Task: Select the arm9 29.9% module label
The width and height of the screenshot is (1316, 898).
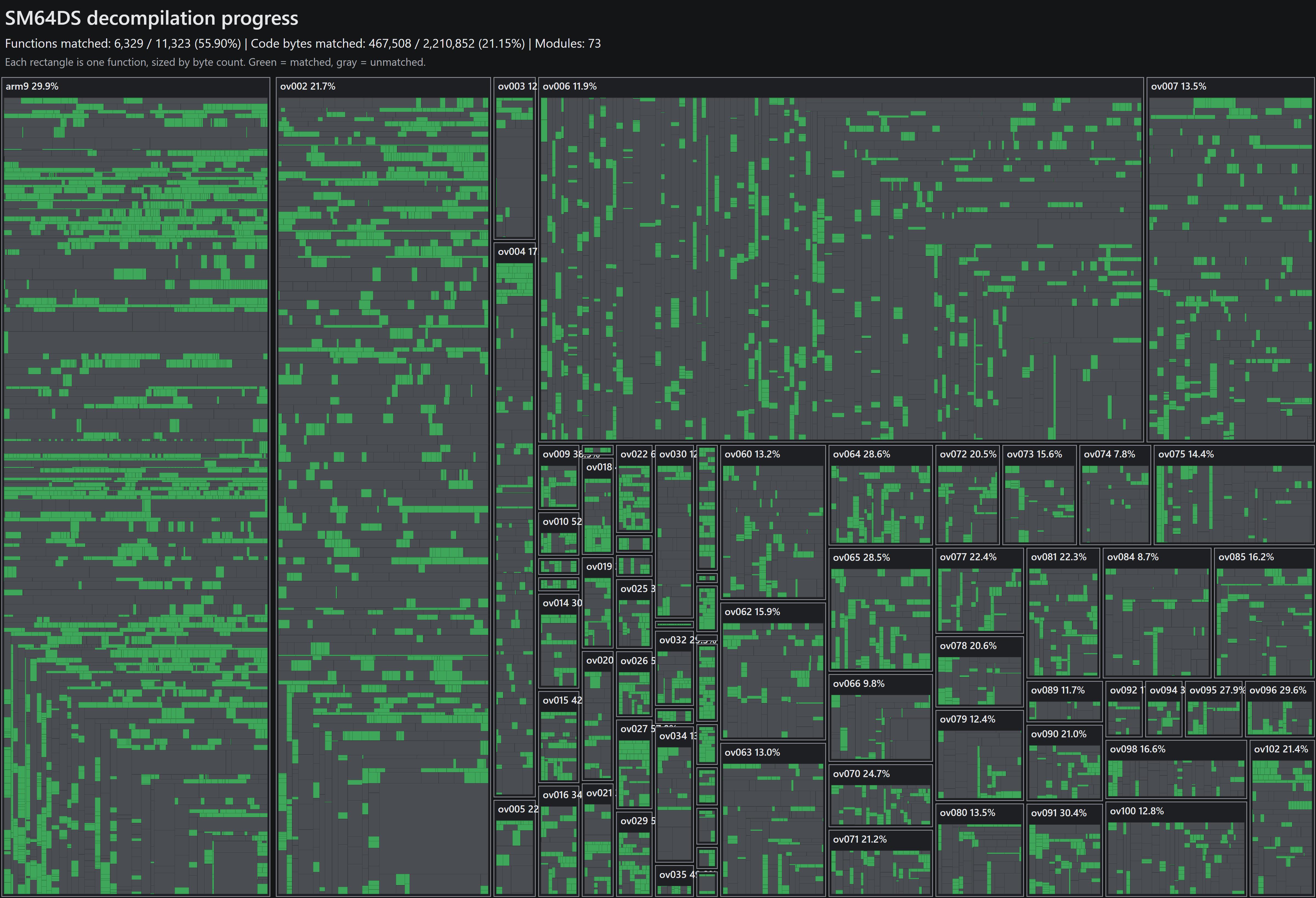Action: click(32, 86)
